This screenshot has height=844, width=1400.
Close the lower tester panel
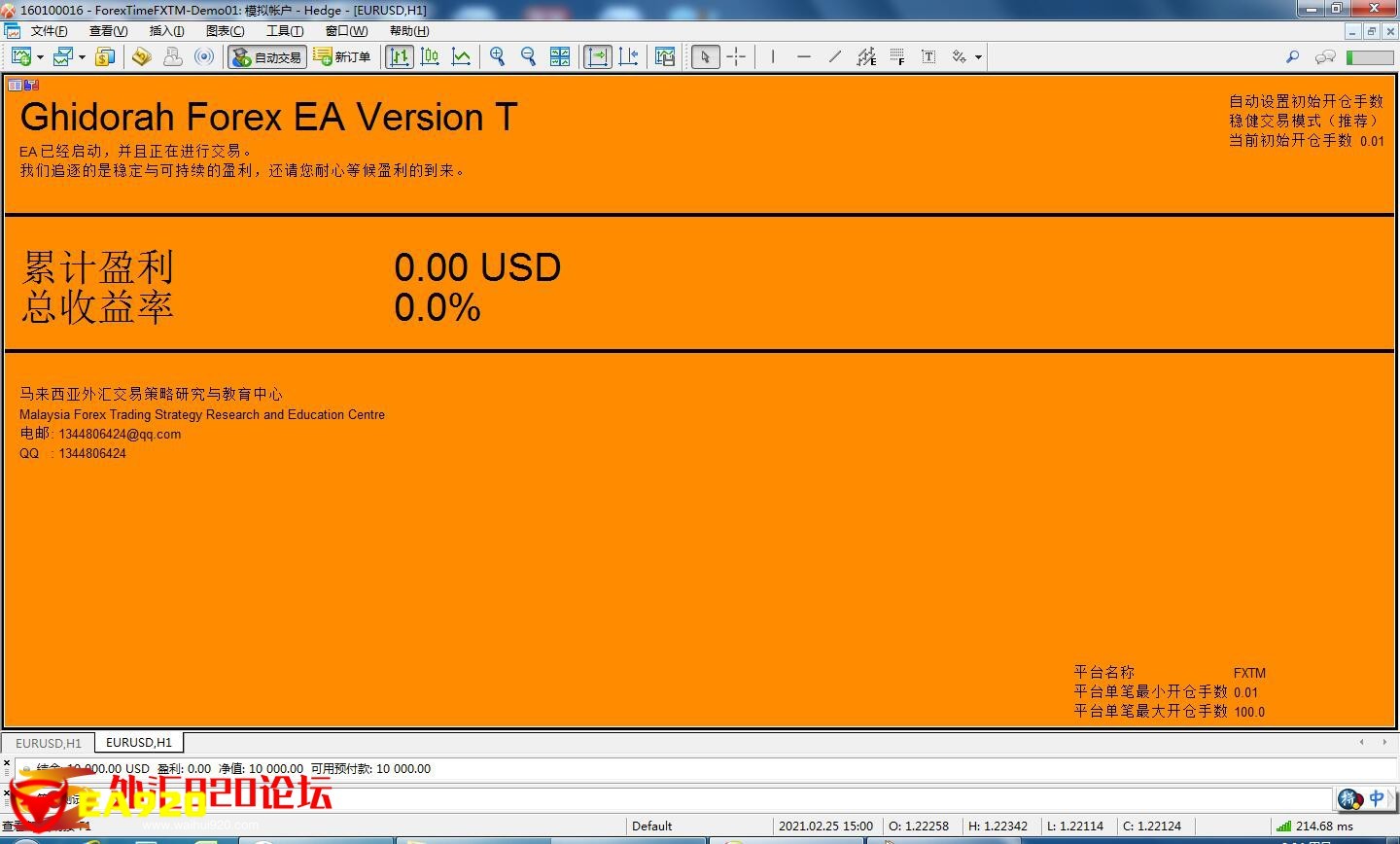tap(7, 793)
